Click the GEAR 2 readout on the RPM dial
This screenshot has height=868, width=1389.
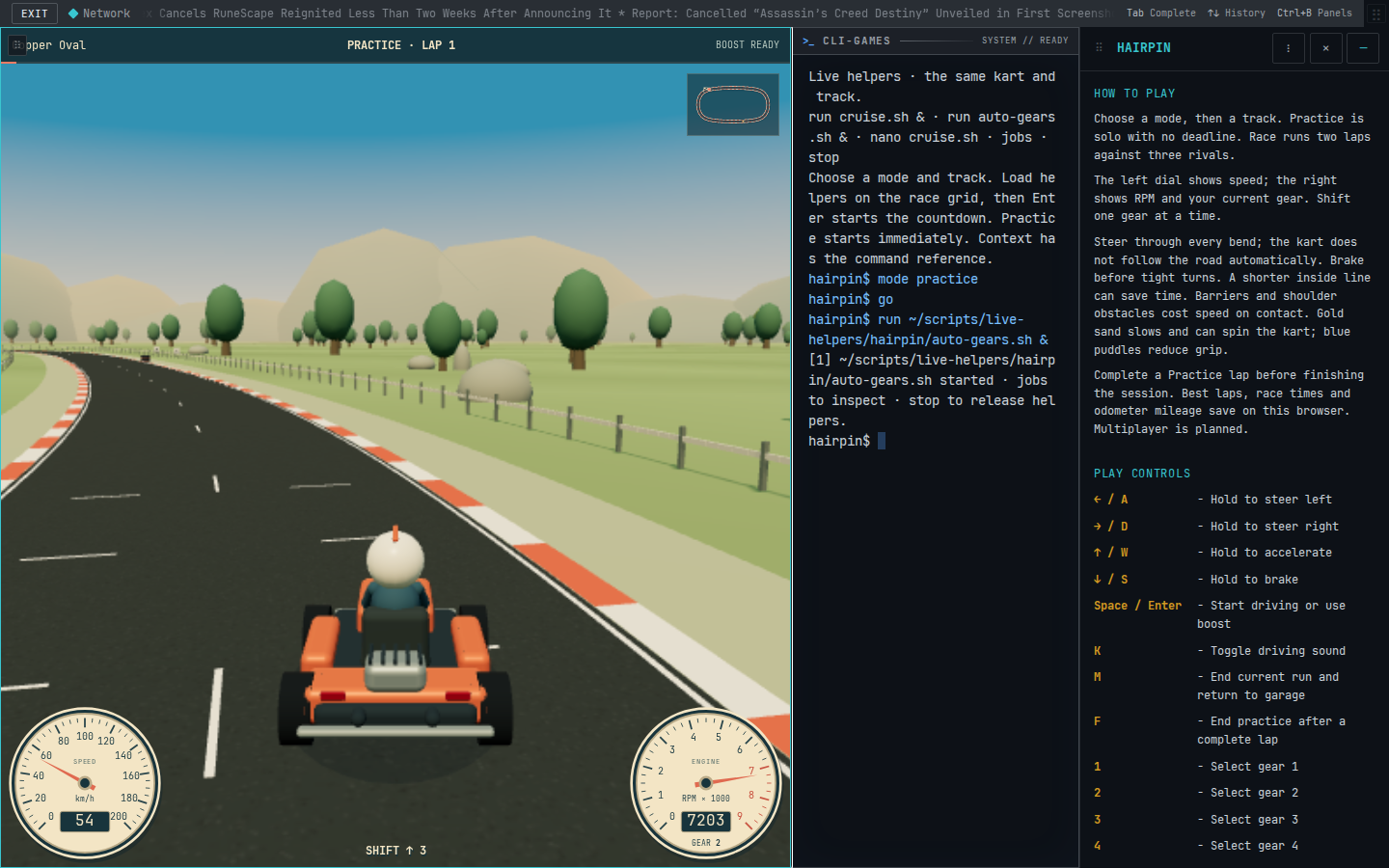click(706, 843)
